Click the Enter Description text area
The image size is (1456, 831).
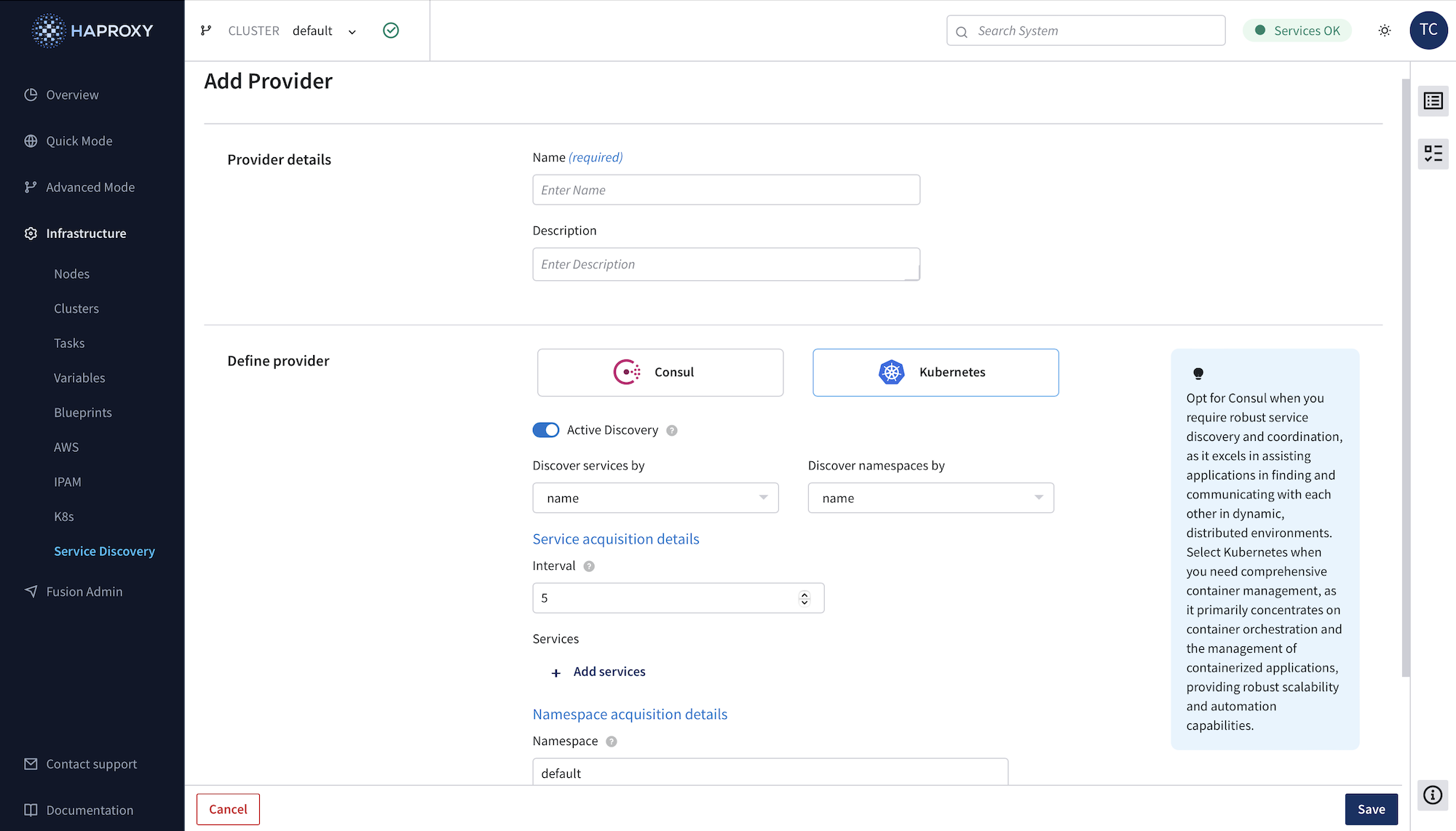click(x=726, y=264)
